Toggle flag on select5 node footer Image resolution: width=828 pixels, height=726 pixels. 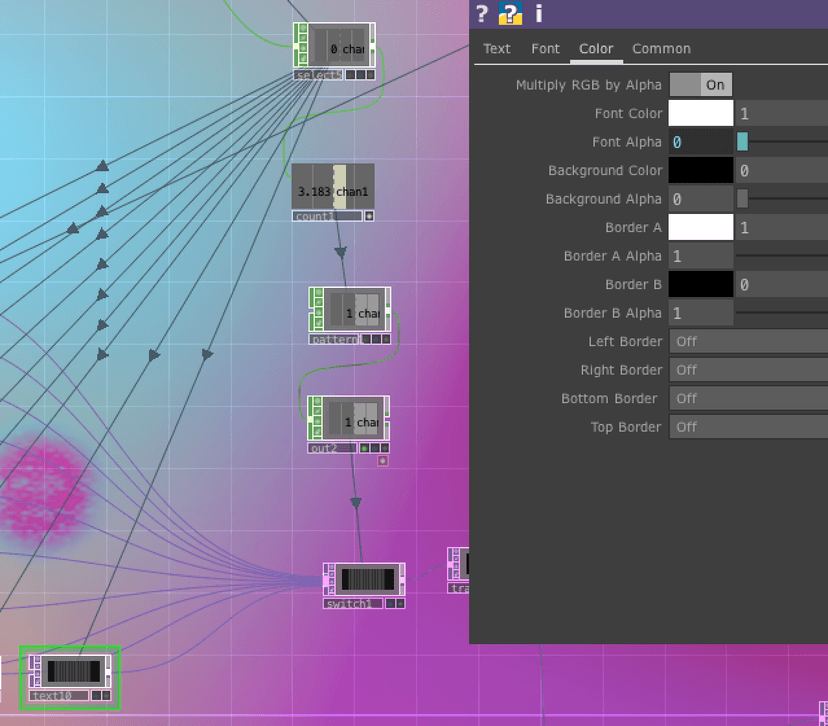(351, 75)
